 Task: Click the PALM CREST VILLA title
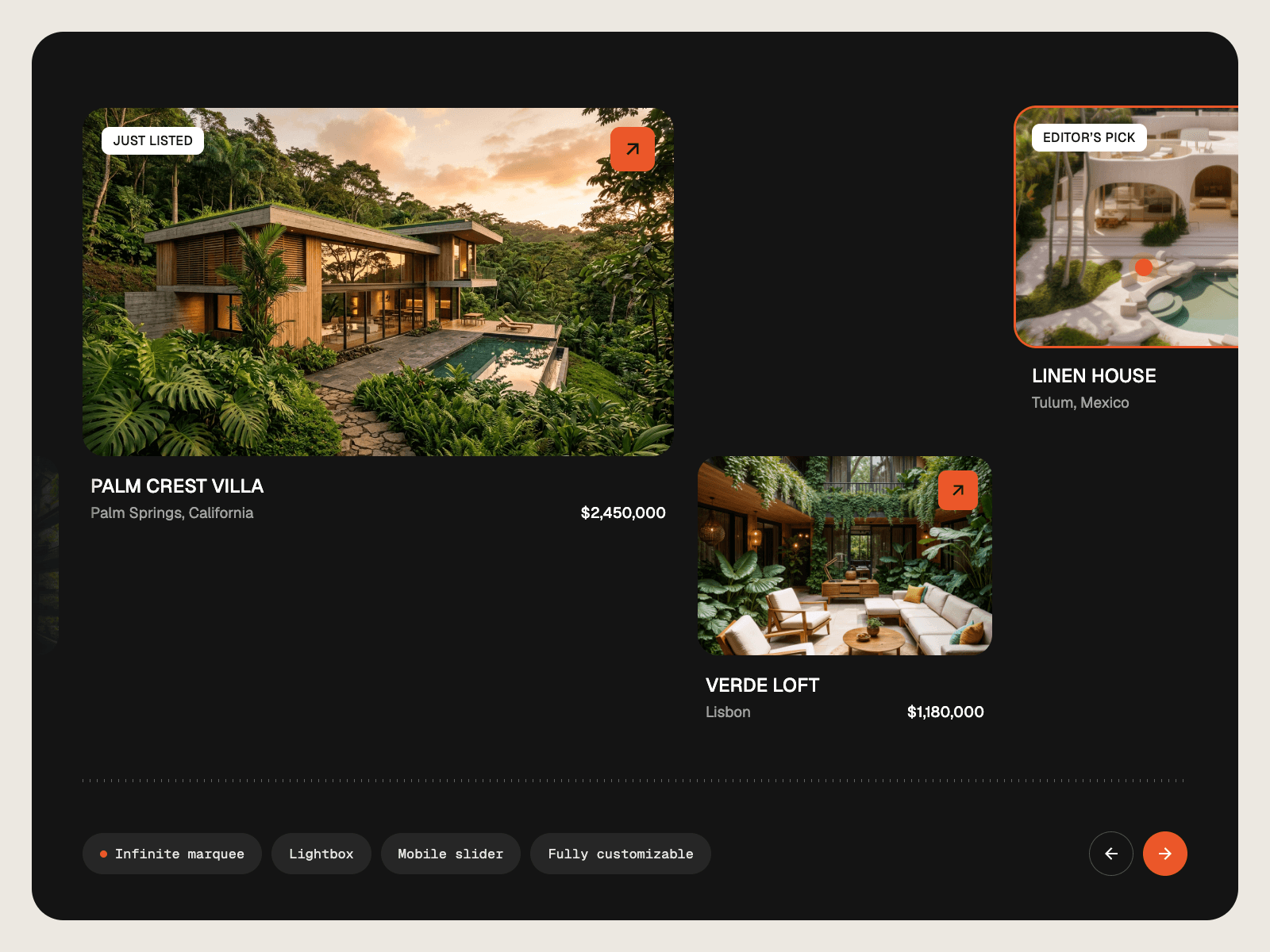point(177,486)
